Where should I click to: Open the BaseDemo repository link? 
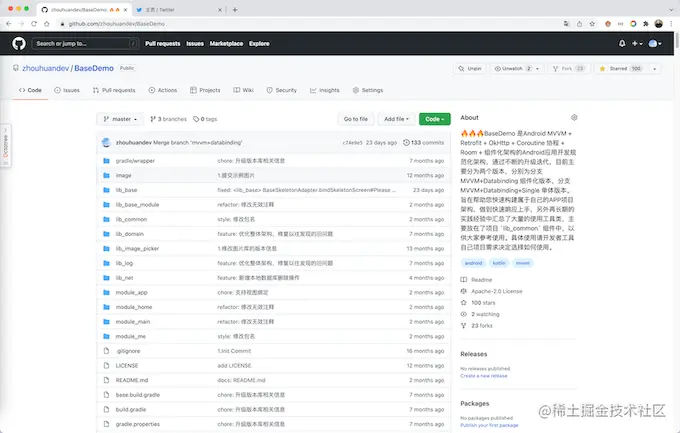(94, 68)
